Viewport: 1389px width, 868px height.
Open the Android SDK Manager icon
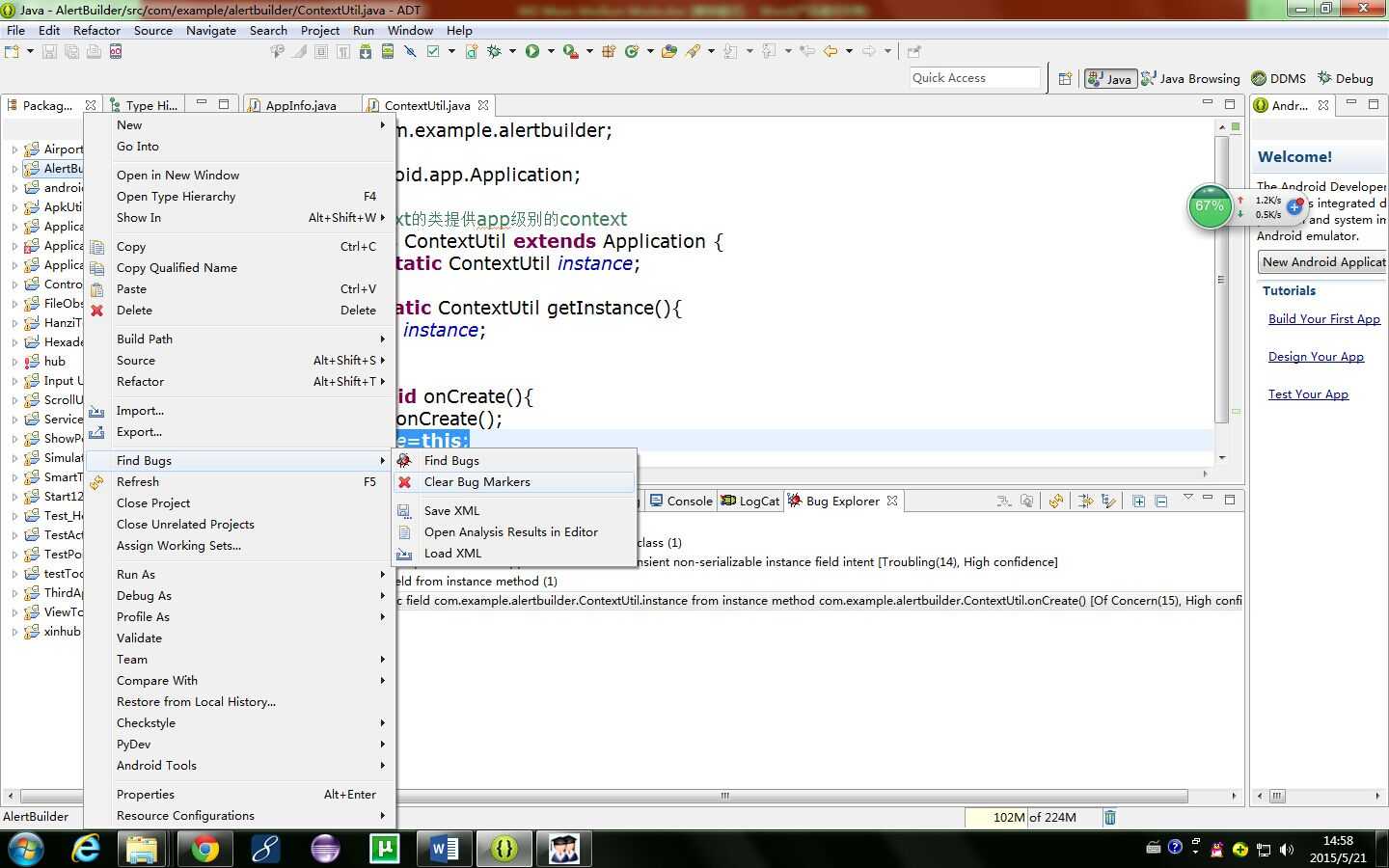click(x=366, y=51)
